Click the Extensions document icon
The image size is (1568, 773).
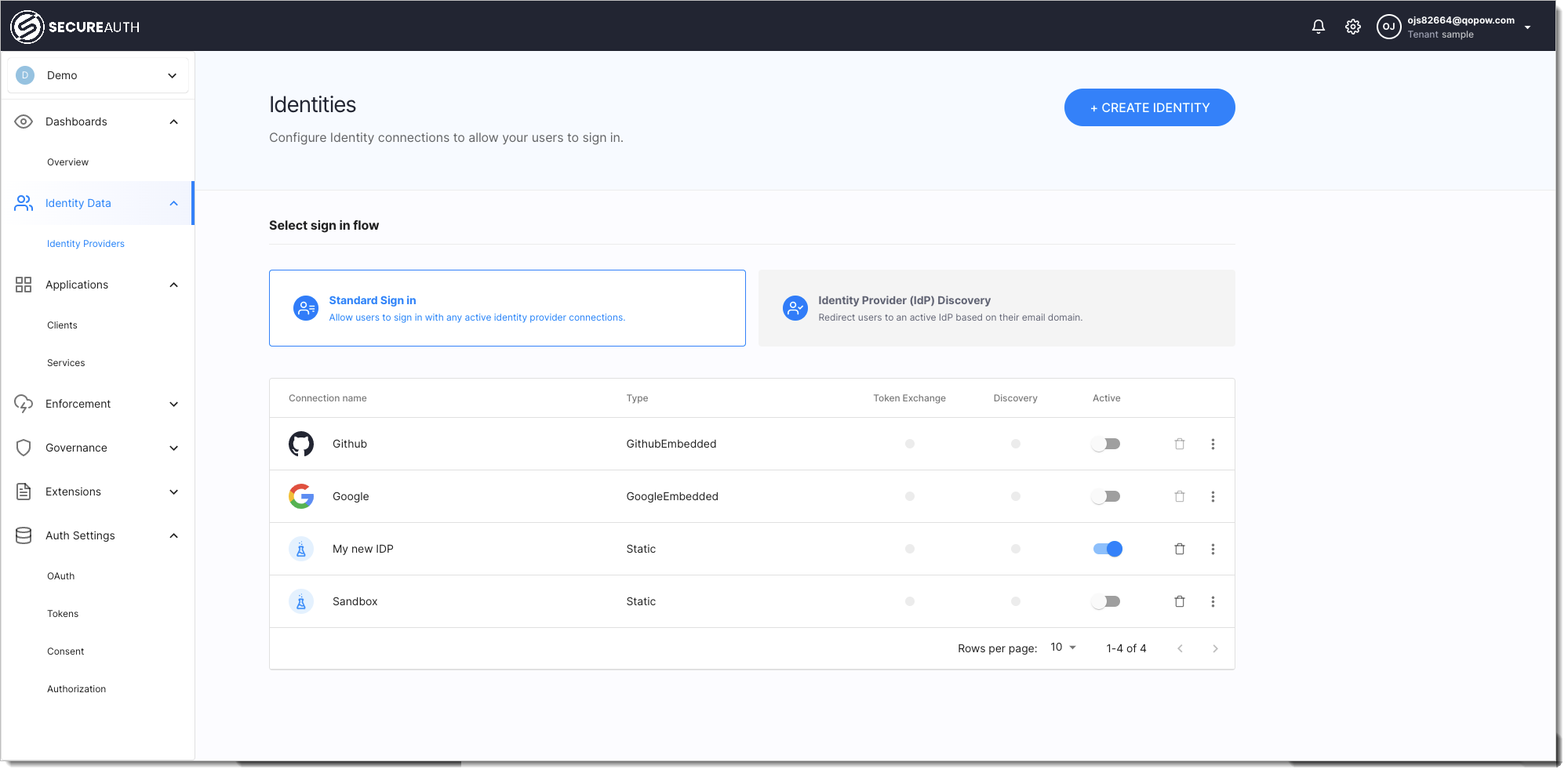point(24,492)
